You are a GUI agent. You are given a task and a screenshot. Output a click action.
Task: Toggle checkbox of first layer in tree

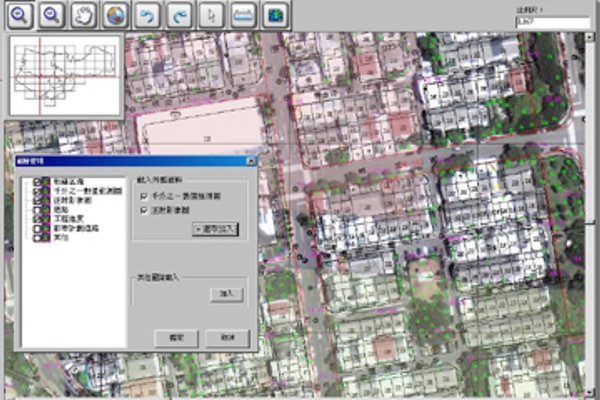pyautogui.click(x=37, y=182)
